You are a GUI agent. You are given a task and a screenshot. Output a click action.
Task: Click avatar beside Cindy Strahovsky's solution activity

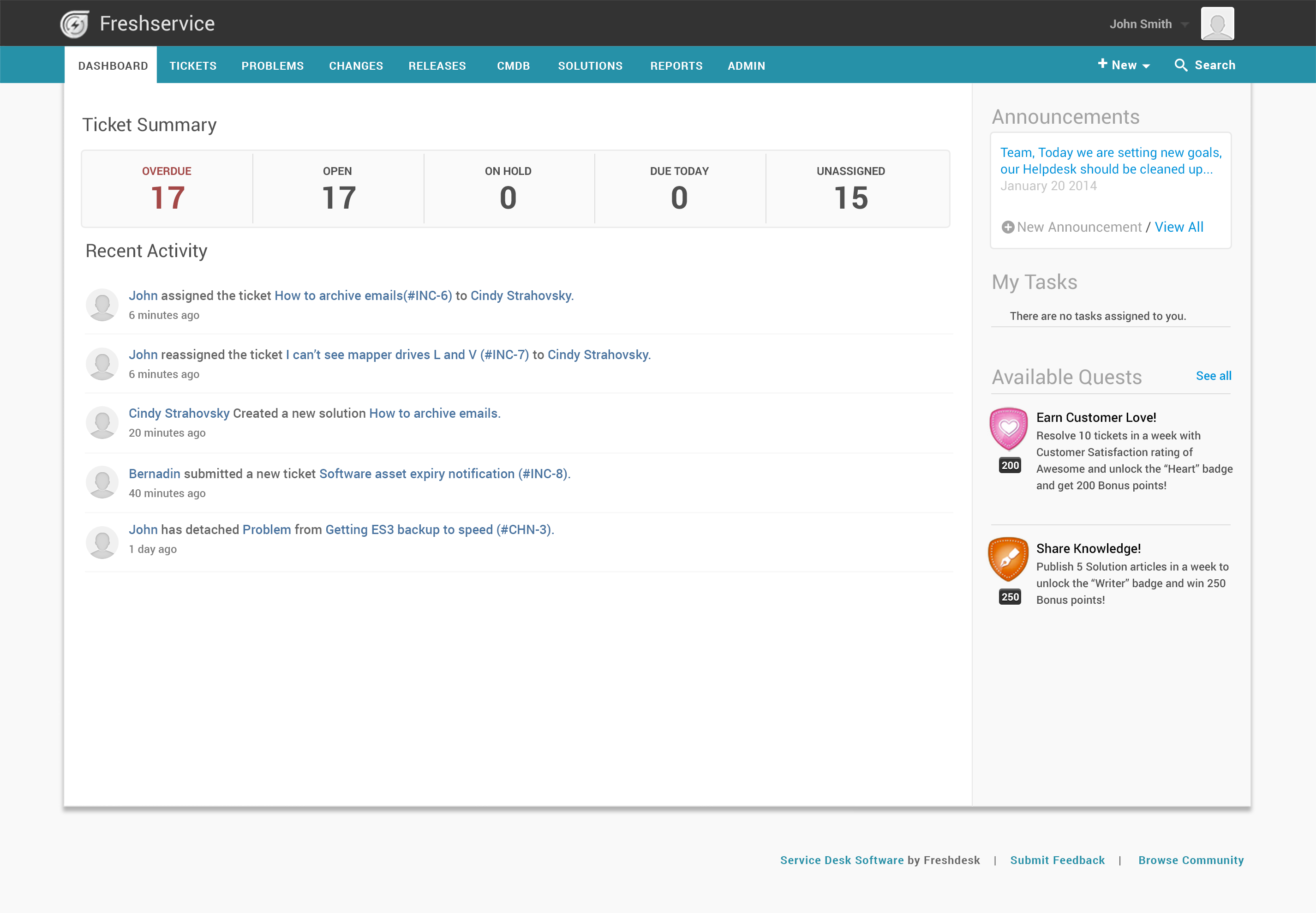(x=102, y=423)
